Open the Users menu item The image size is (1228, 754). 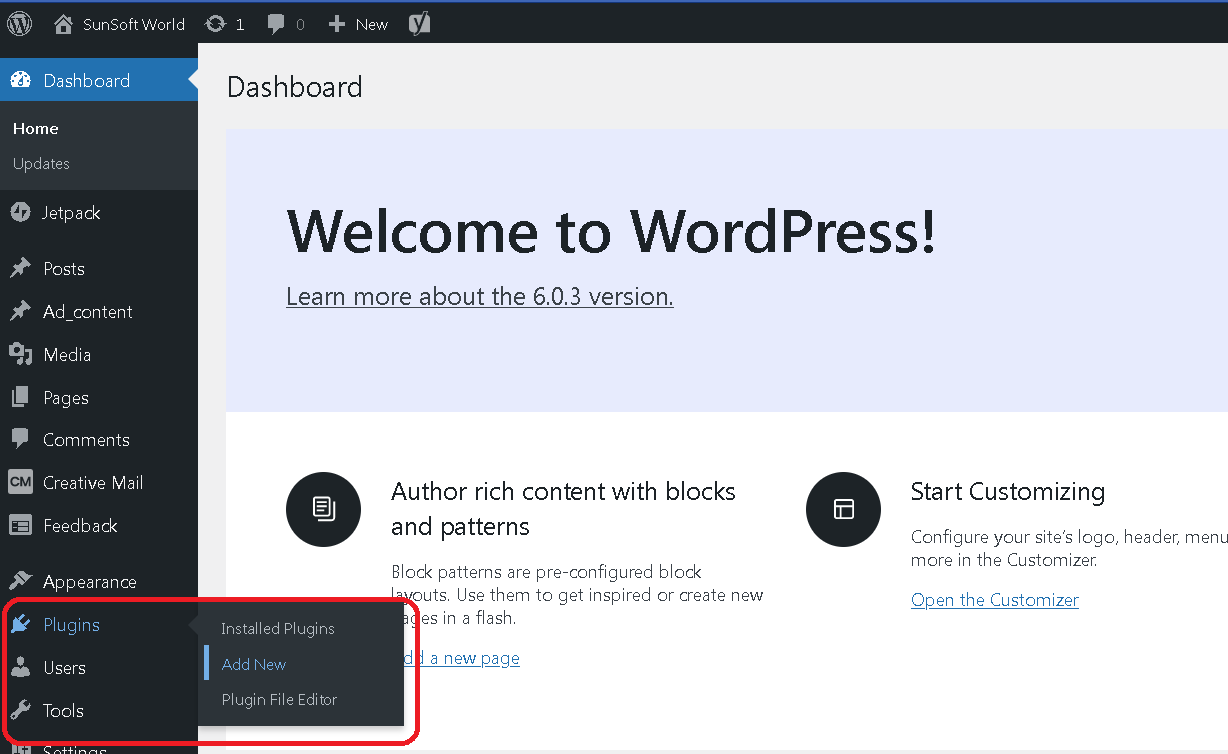point(99,667)
